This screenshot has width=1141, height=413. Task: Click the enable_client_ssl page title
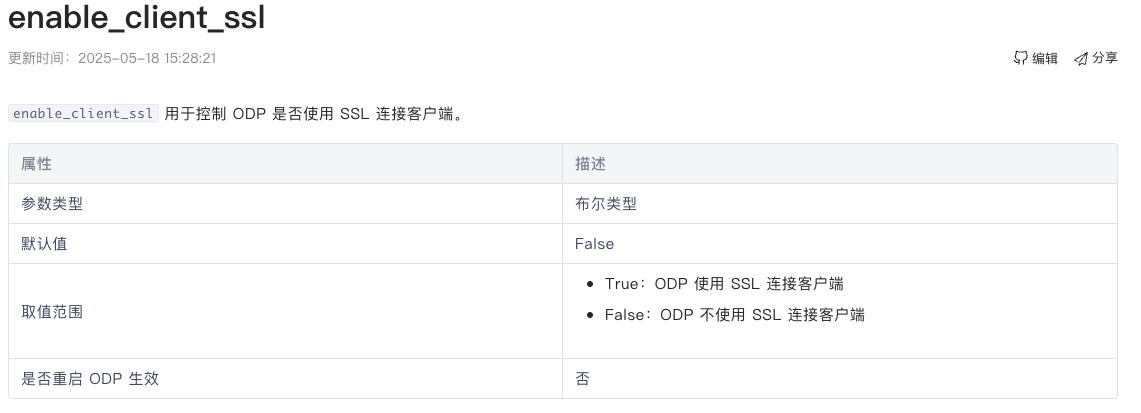click(x=137, y=17)
